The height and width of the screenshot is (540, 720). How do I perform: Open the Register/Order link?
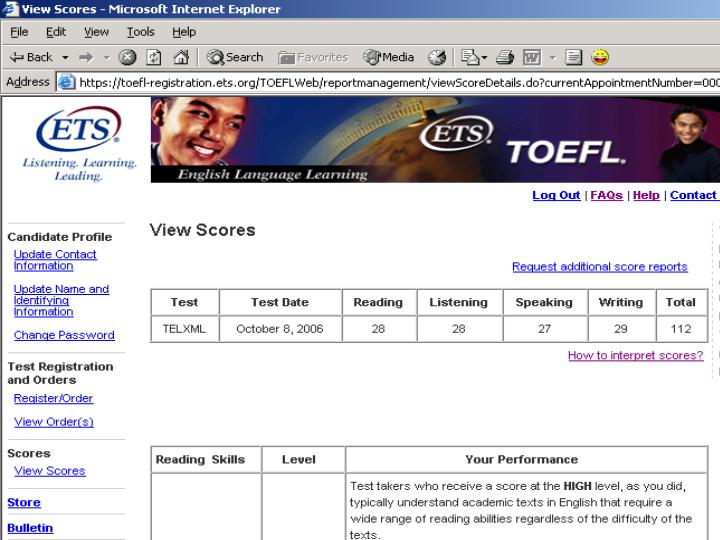tap(53, 399)
